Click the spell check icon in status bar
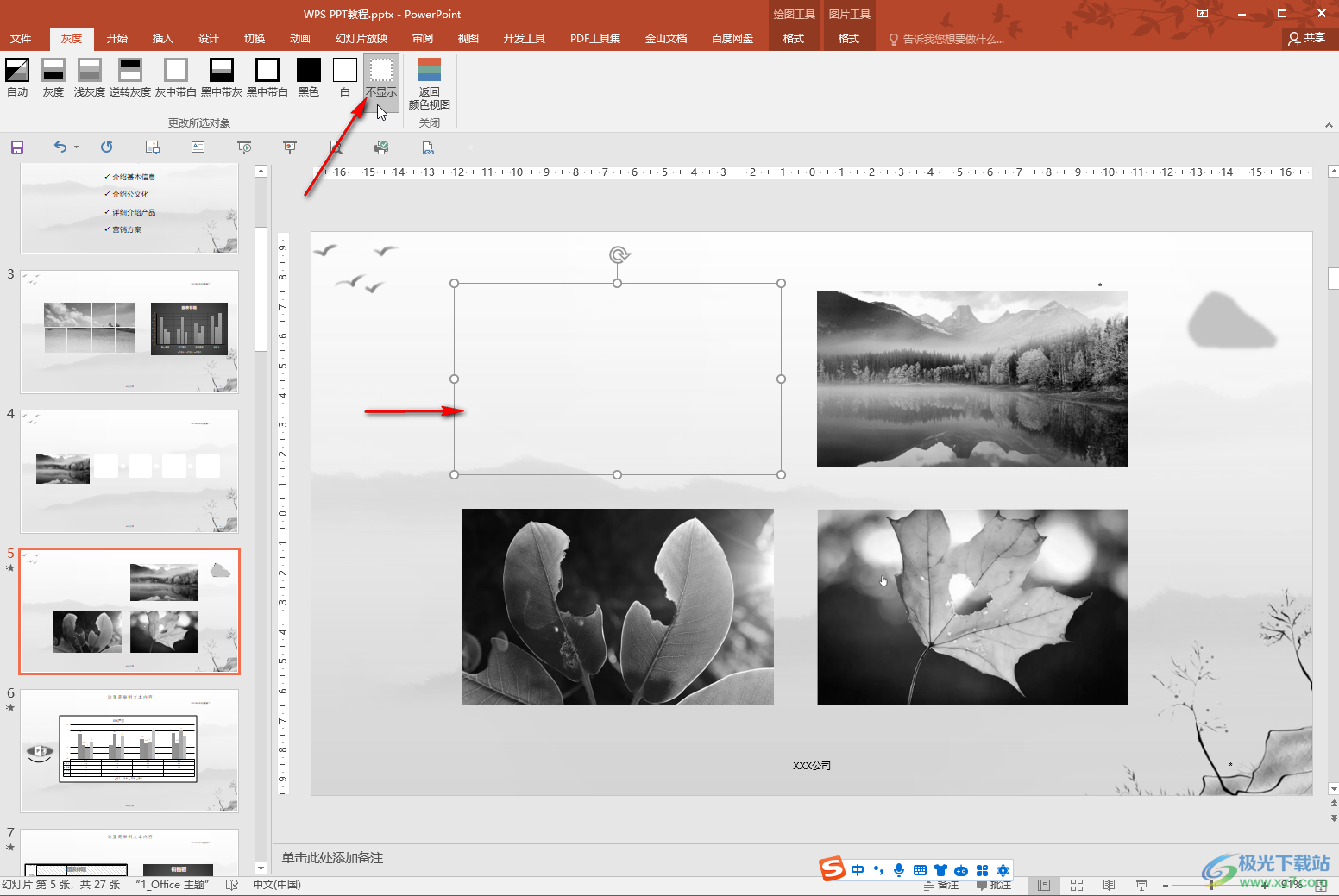 (x=231, y=885)
